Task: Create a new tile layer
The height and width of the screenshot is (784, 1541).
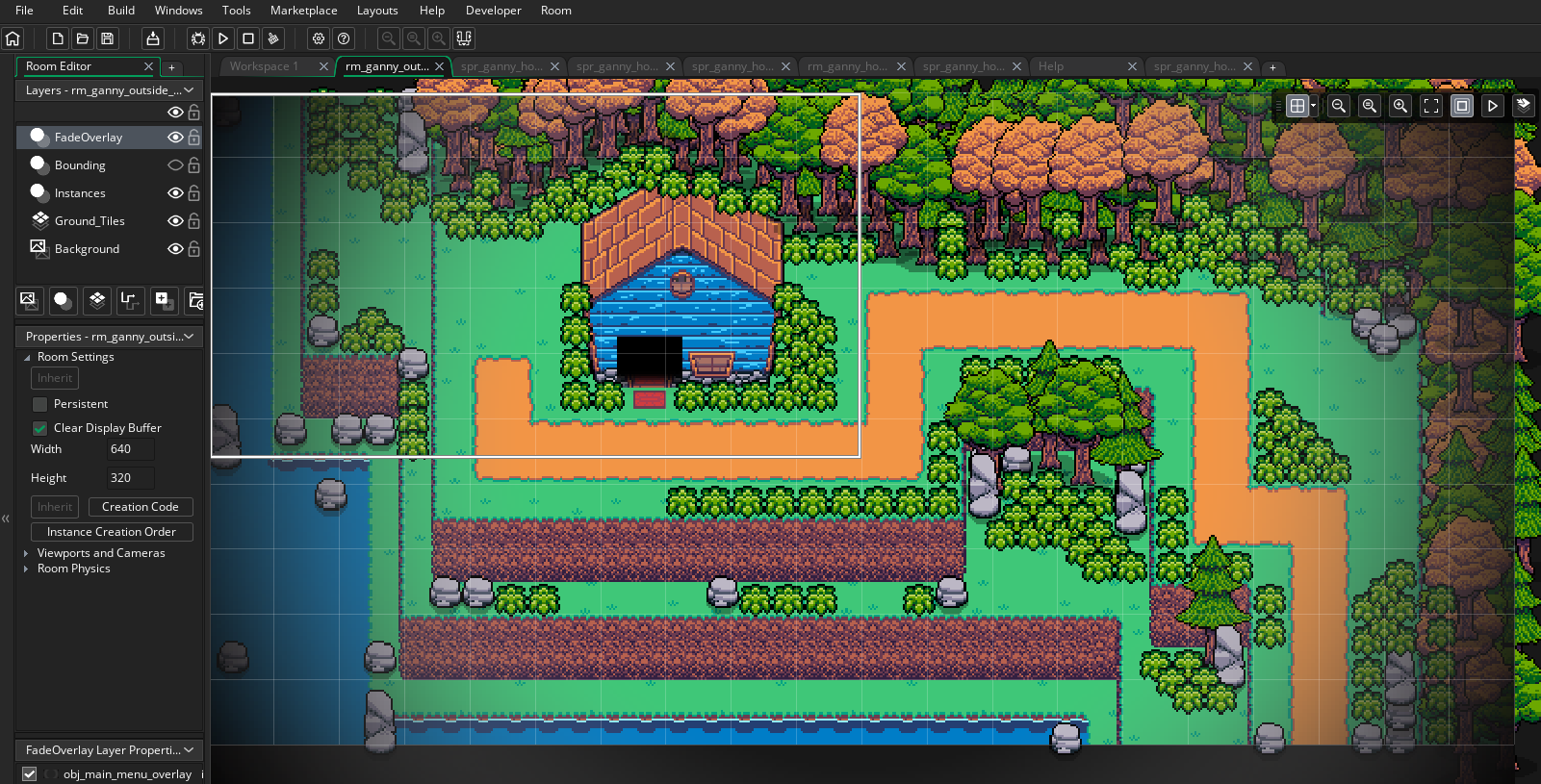Action: click(96, 301)
